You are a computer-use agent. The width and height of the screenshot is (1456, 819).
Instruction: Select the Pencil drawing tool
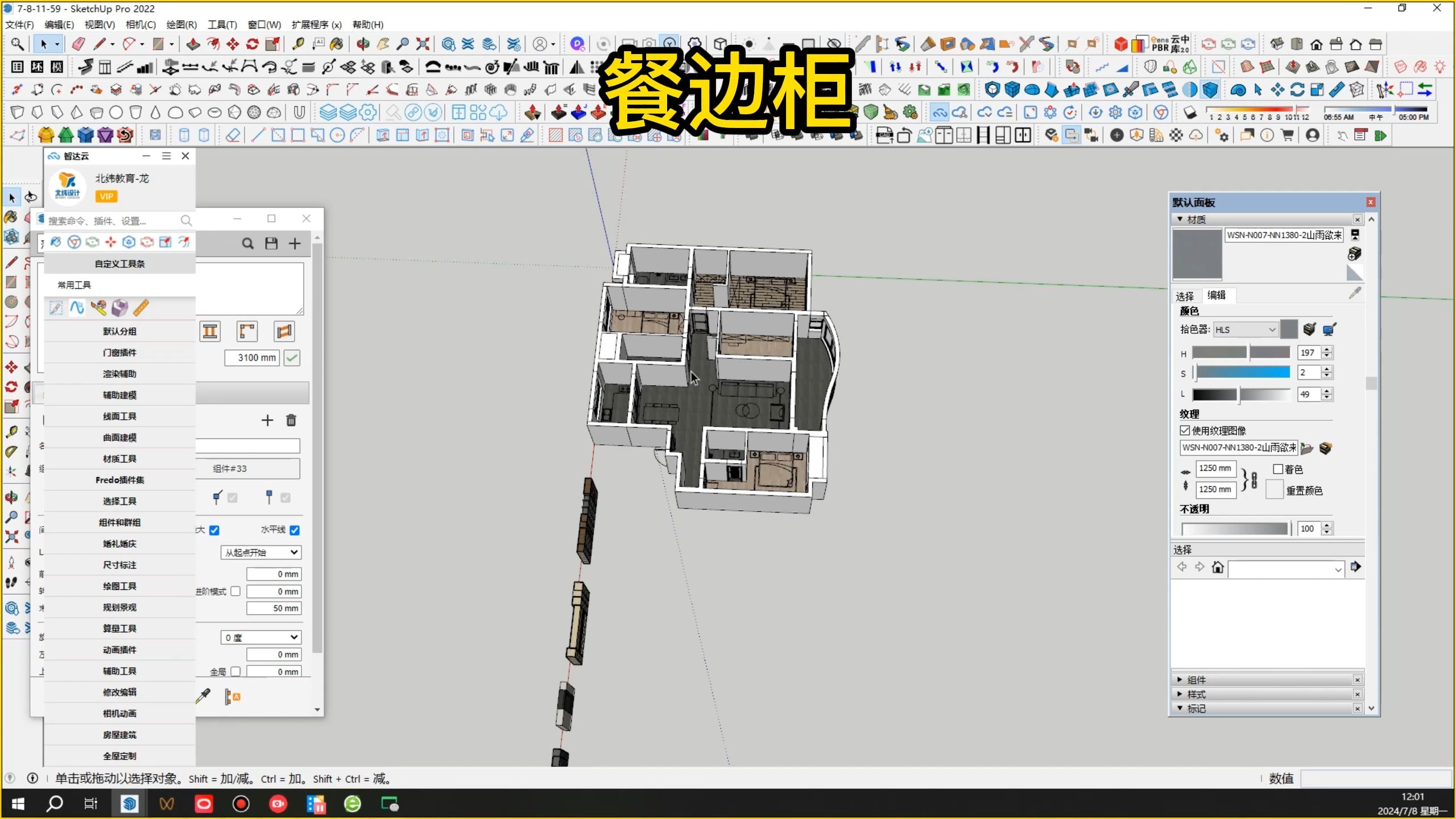[x=100, y=43]
